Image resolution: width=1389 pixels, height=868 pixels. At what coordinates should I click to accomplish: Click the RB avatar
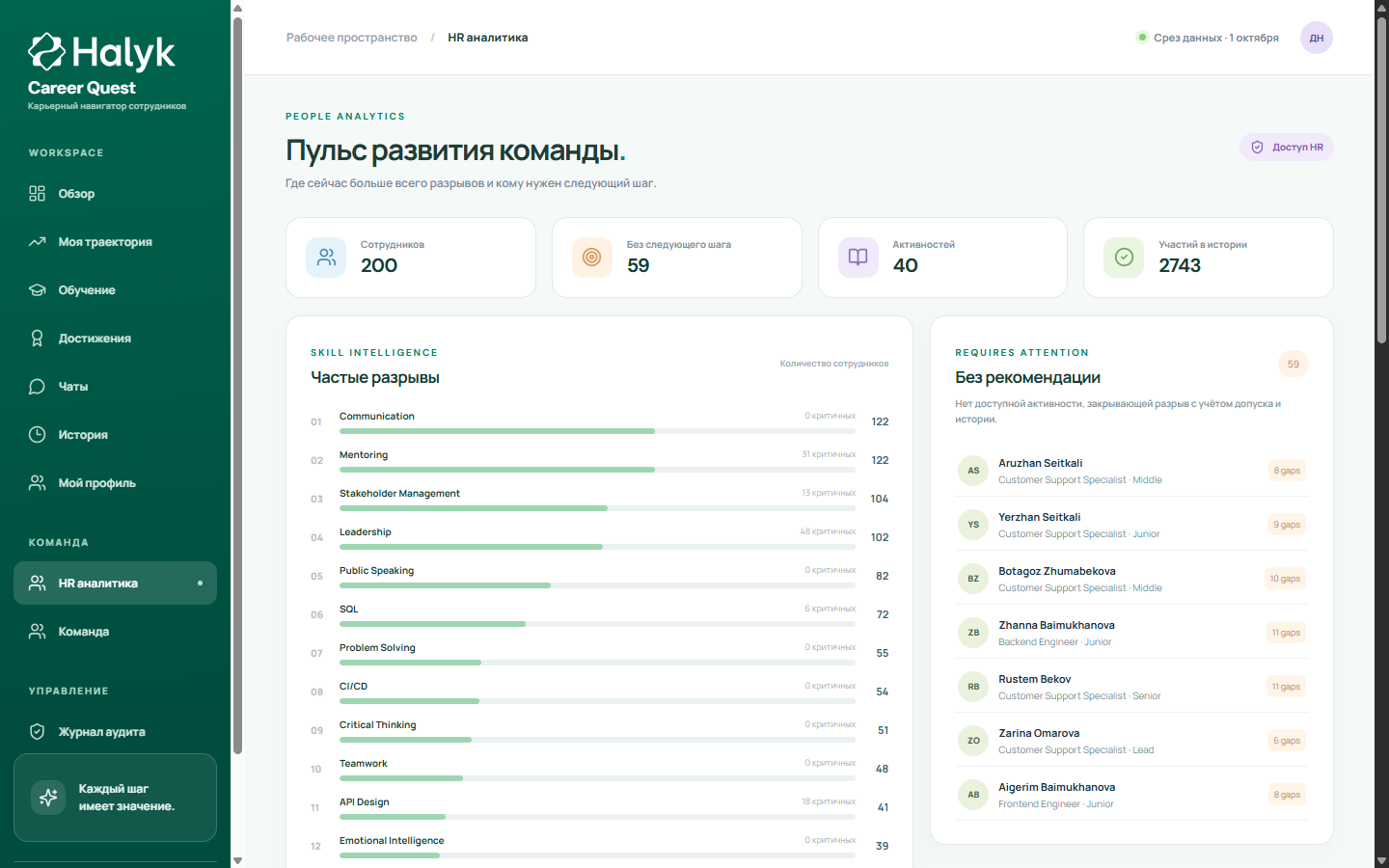[973, 687]
